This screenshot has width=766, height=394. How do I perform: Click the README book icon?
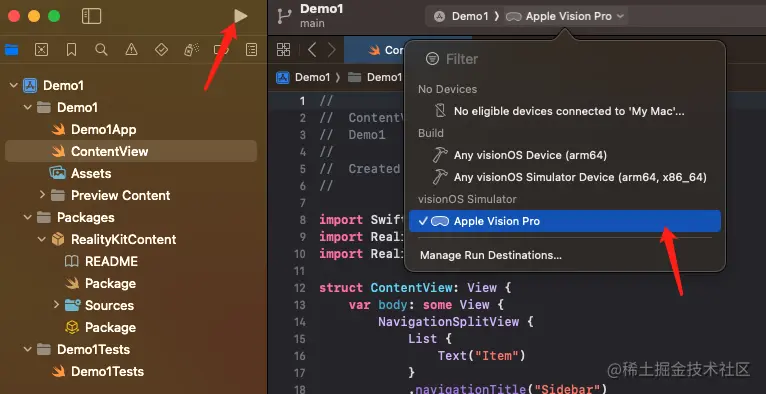72,261
